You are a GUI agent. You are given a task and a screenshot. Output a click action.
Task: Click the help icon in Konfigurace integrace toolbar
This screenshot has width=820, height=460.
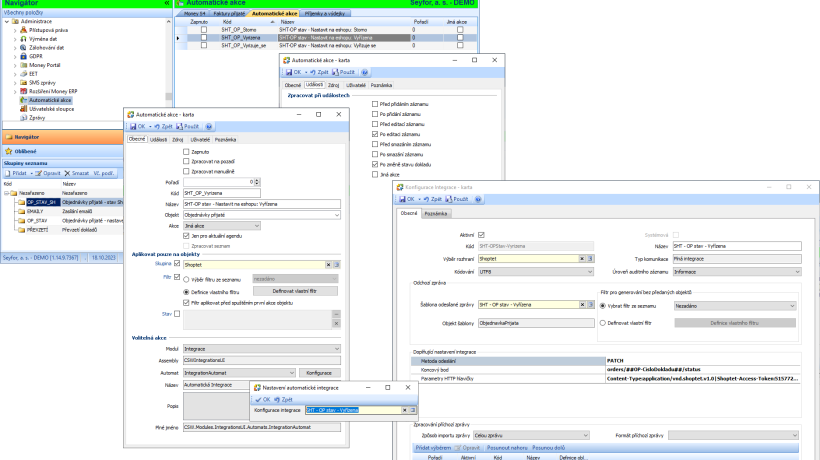(478, 199)
